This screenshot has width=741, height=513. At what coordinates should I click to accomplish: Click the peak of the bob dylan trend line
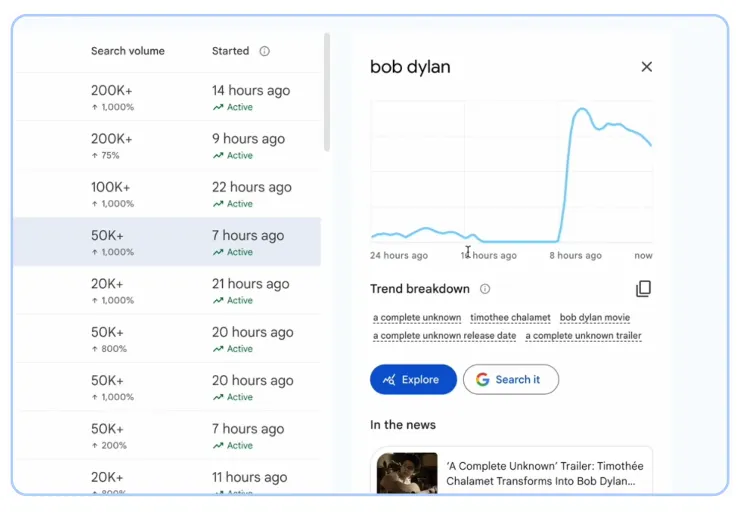click(582, 109)
